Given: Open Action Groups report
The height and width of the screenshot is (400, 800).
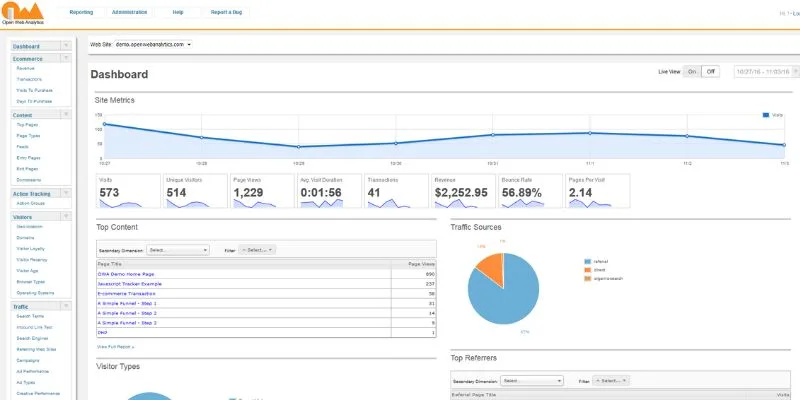Looking at the screenshot, I should click(x=31, y=203).
